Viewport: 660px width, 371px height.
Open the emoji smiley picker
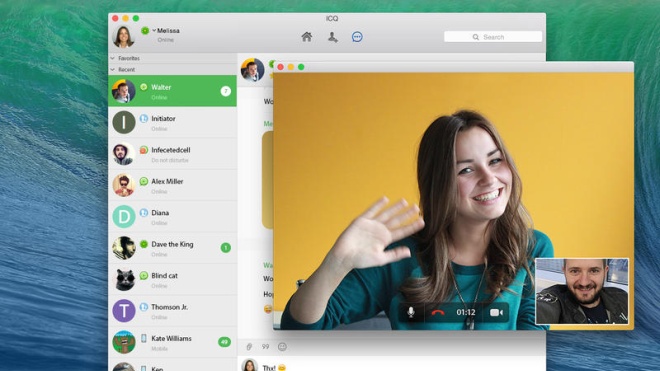[282, 347]
